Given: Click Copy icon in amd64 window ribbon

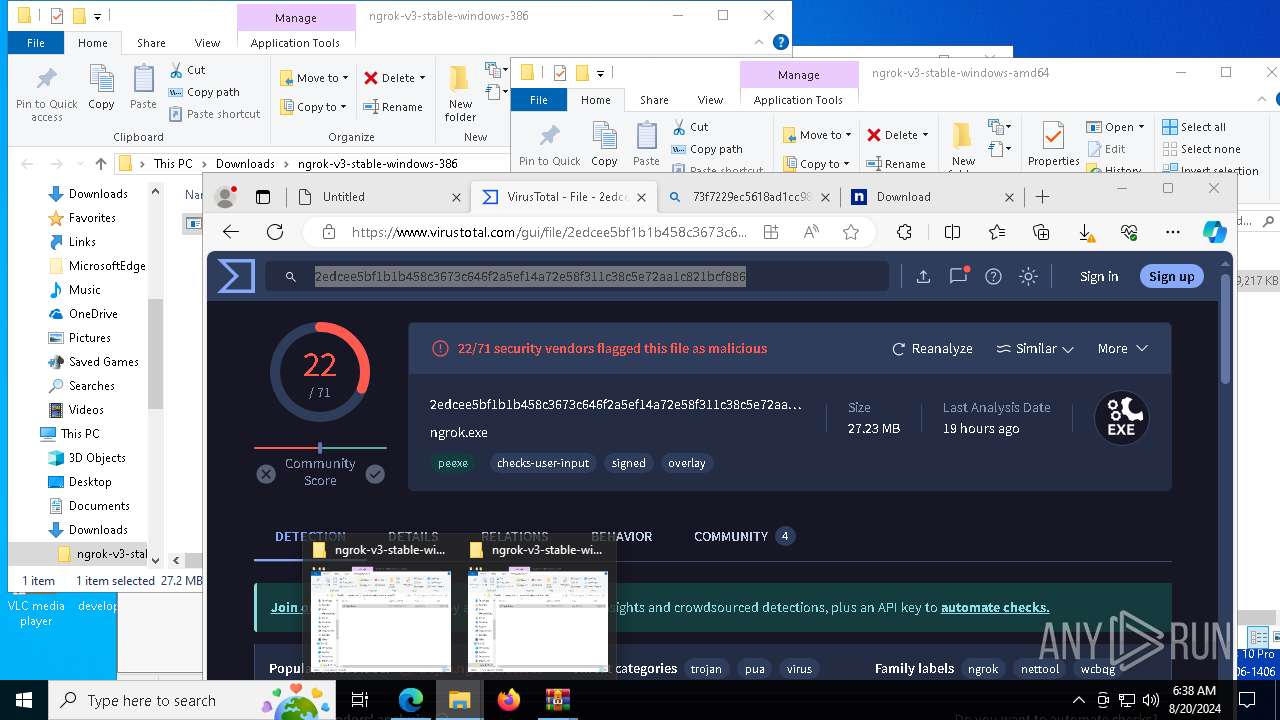Looking at the screenshot, I should 604,145.
